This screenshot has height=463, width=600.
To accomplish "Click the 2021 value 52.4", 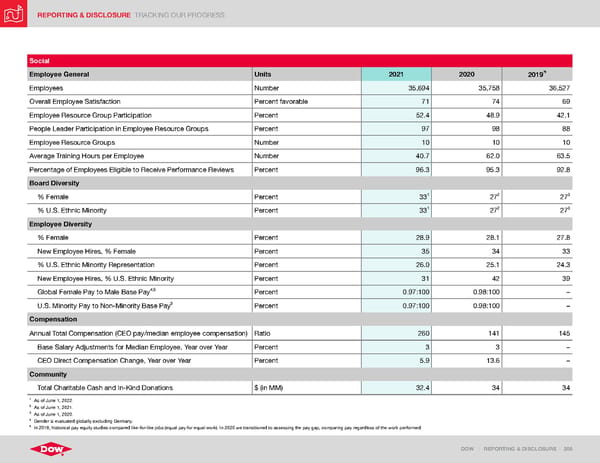I will [x=422, y=115].
